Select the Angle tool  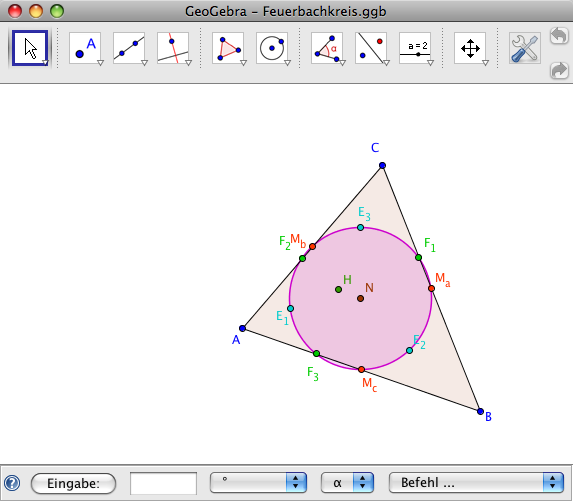coord(327,48)
